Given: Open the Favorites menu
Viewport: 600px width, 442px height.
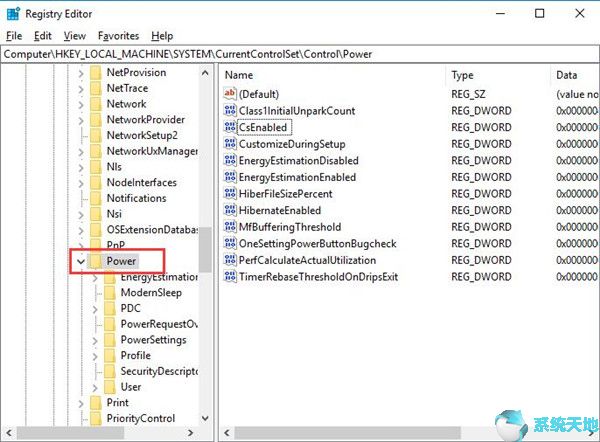Looking at the screenshot, I should click(x=118, y=36).
